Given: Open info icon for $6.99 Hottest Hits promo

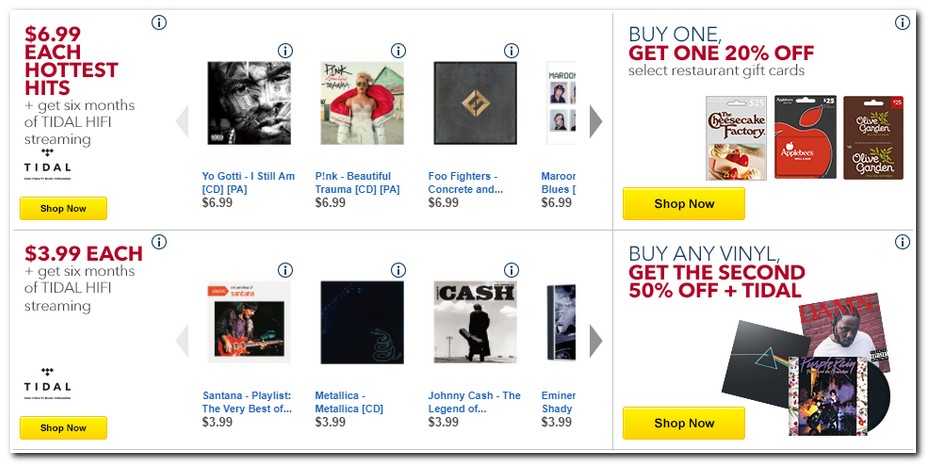Looking at the screenshot, I should point(159,23).
